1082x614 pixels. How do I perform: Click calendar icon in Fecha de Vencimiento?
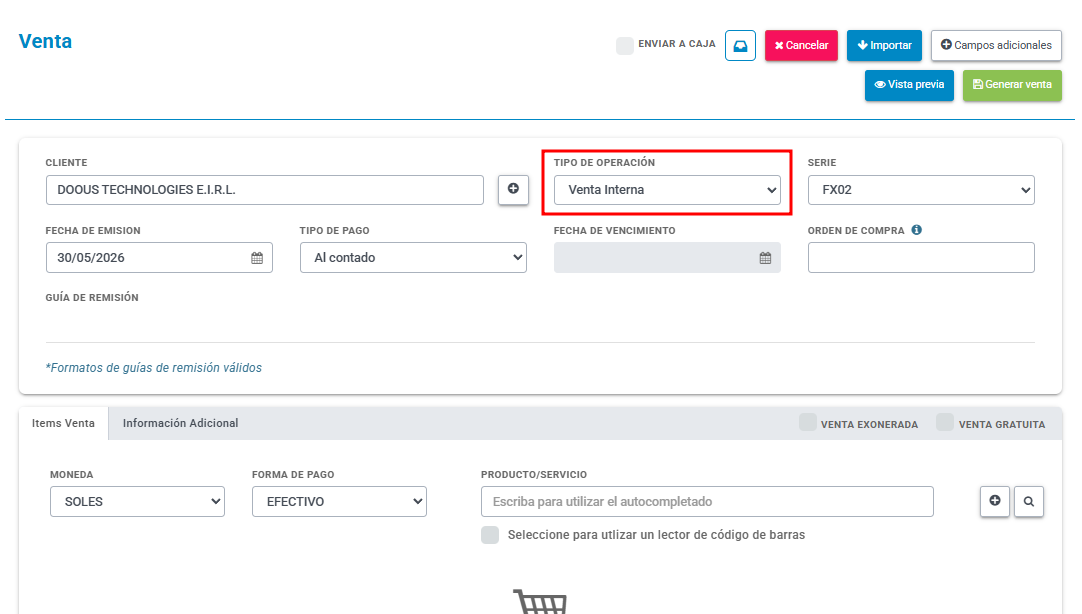pyautogui.click(x=765, y=258)
